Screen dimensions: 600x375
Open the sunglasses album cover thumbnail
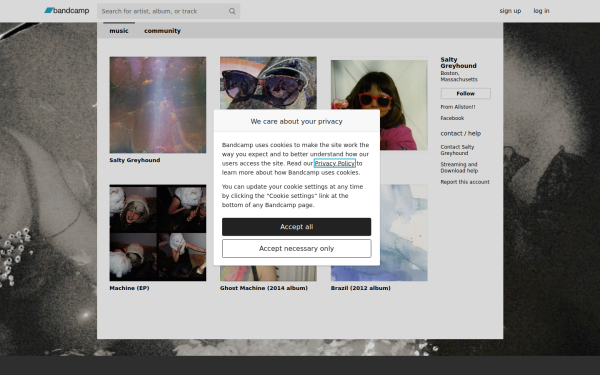268,83
